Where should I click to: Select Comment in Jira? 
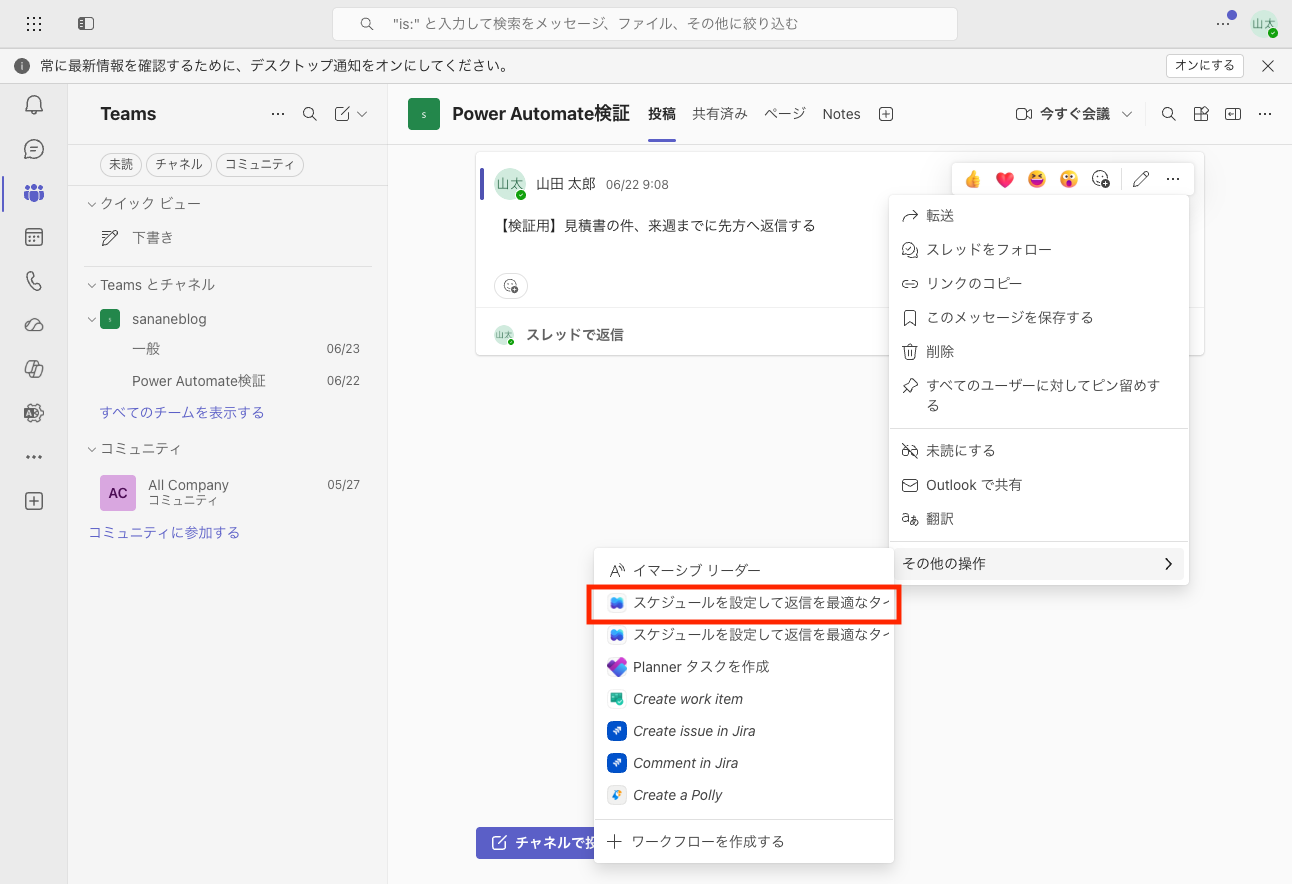[x=744, y=763]
